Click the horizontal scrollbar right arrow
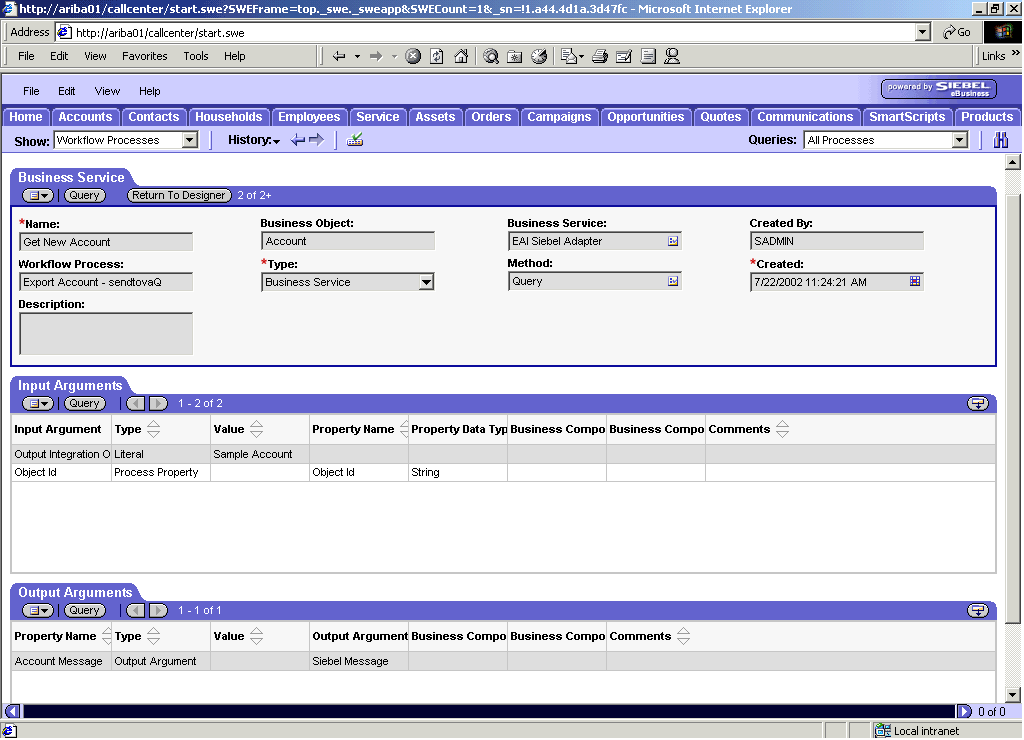The width and height of the screenshot is (1024, 740). 964,711
